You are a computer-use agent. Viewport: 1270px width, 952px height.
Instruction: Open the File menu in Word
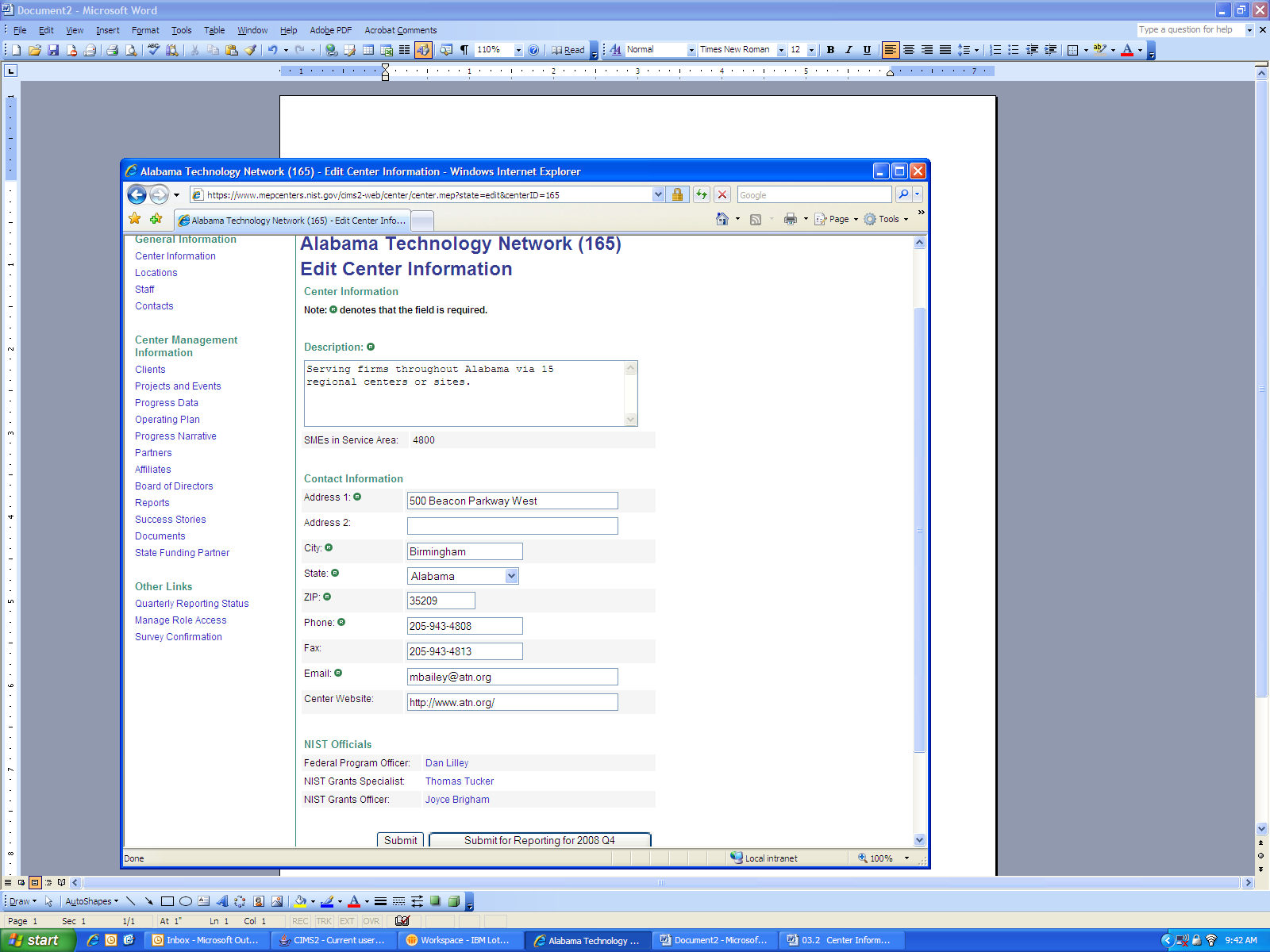coord(20,30)
